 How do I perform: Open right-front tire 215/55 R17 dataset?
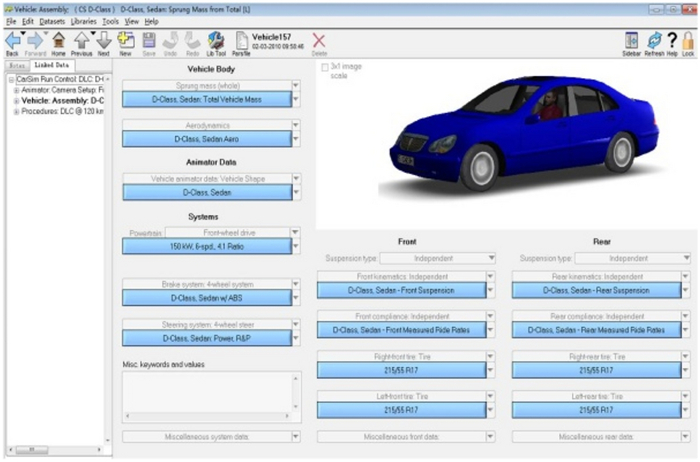(x=401, y=370)
